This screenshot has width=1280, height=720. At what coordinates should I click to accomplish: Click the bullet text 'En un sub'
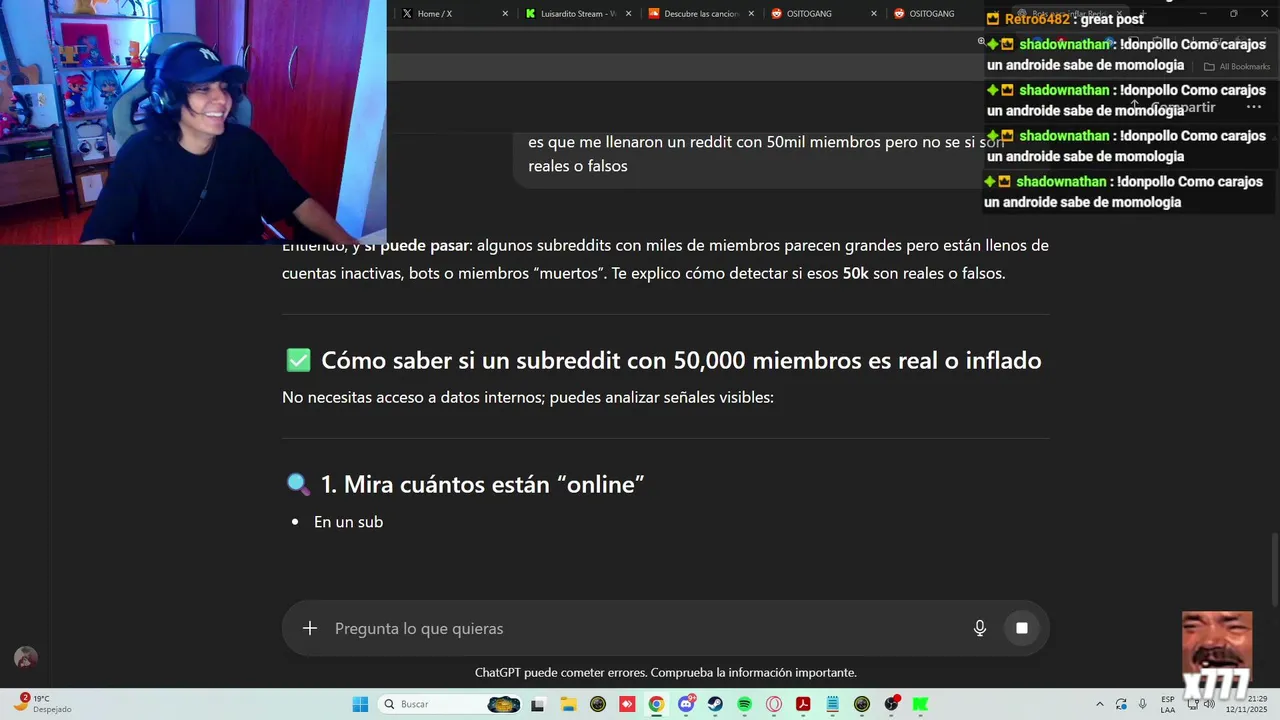tap(348, 522)
